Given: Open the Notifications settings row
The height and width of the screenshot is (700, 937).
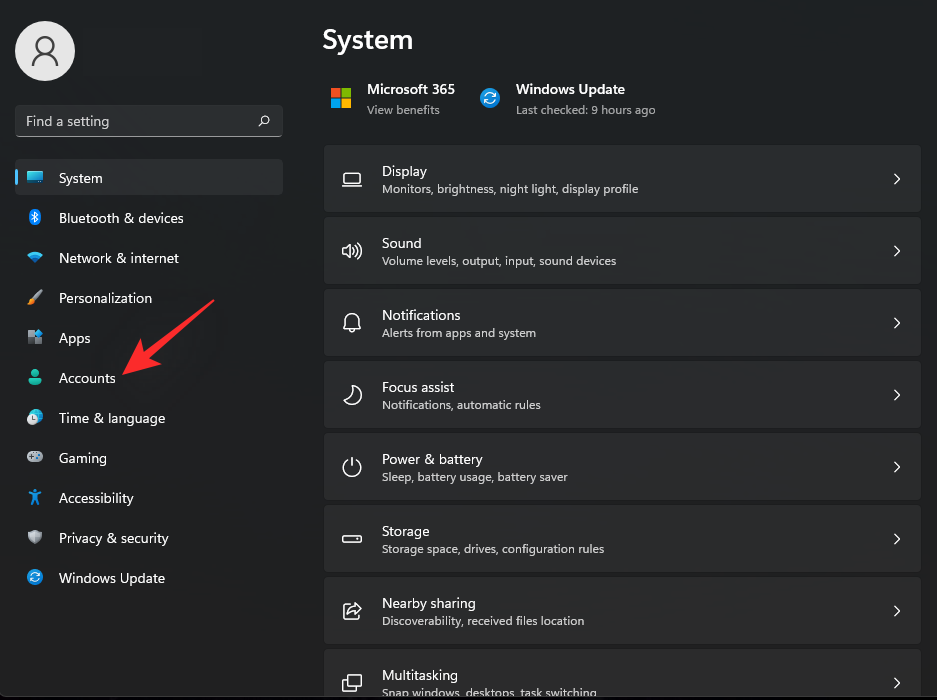Looking at the screenshot, I should click(x=621, y=323).
